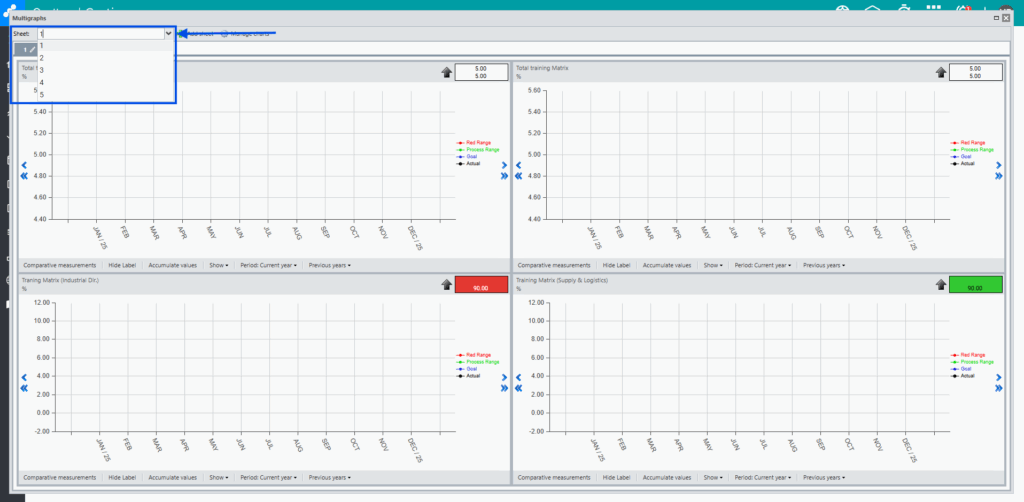The height and width of the screenshot is (502, 1024).
Task: Maximize the Multigraphs window
Action: point(997,19)
